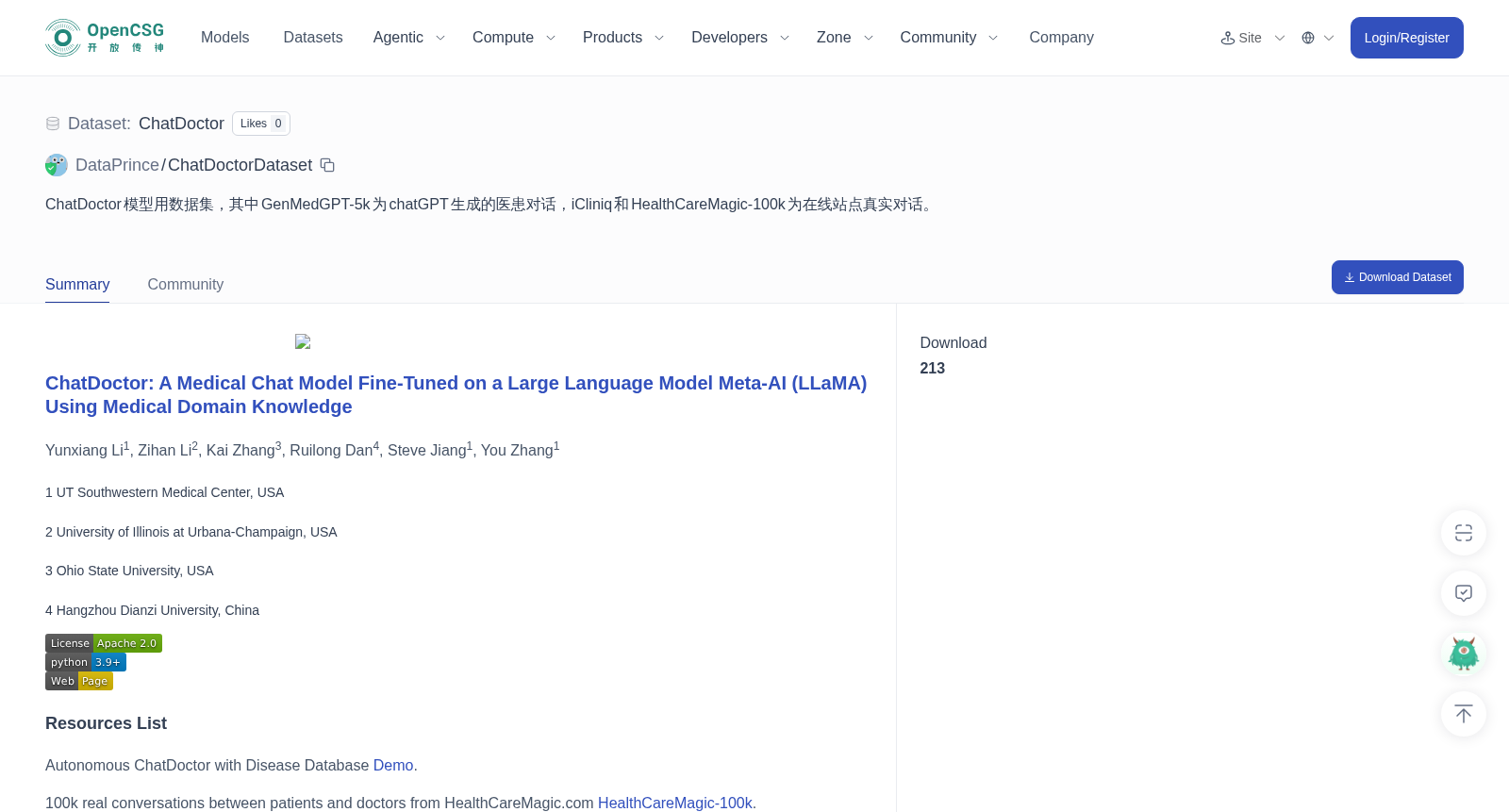Image resolution: width=1509 pixels, height=812 pixels.
Task: Click the python 3.9+ badge
Action: coord(86,662)
